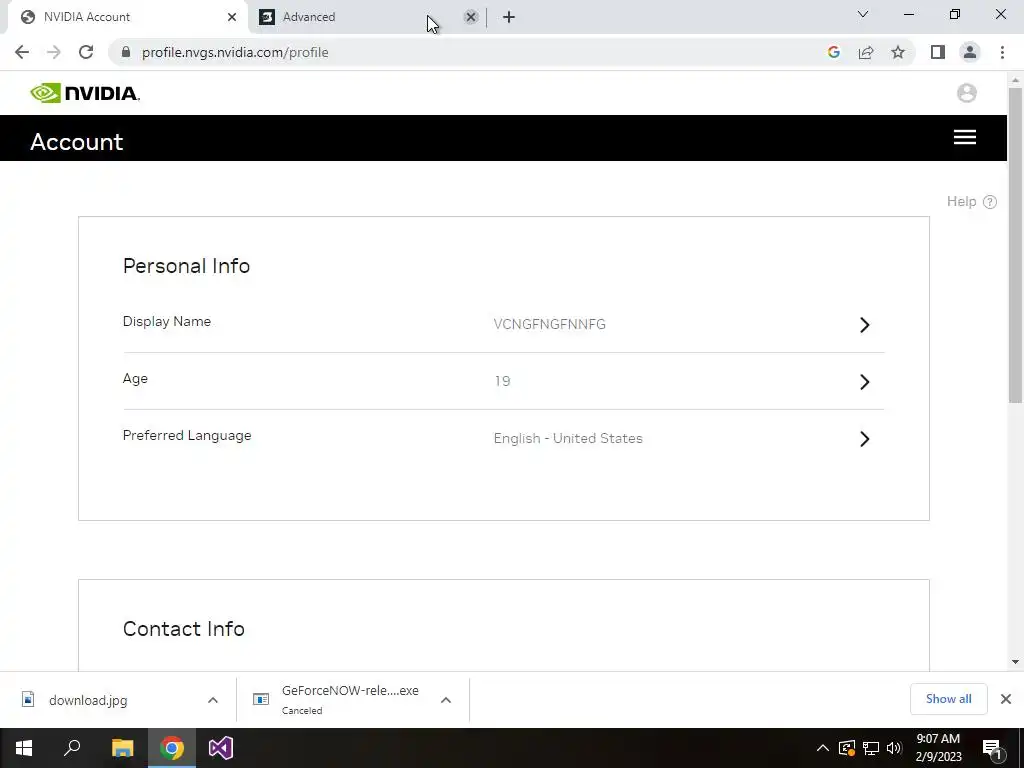Open Chrome three-dot menu
The height and width of the screenshot is (768, 1024).
1002,52
